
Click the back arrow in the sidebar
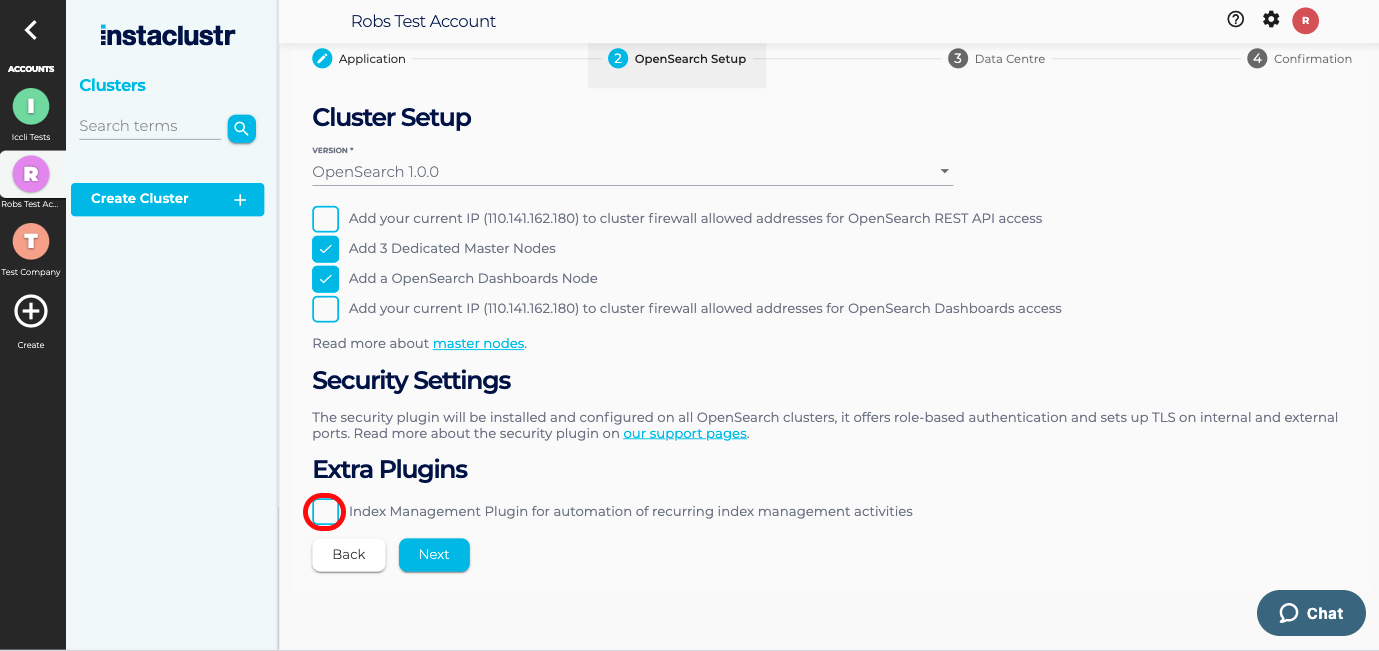click(x=31, y=30)
